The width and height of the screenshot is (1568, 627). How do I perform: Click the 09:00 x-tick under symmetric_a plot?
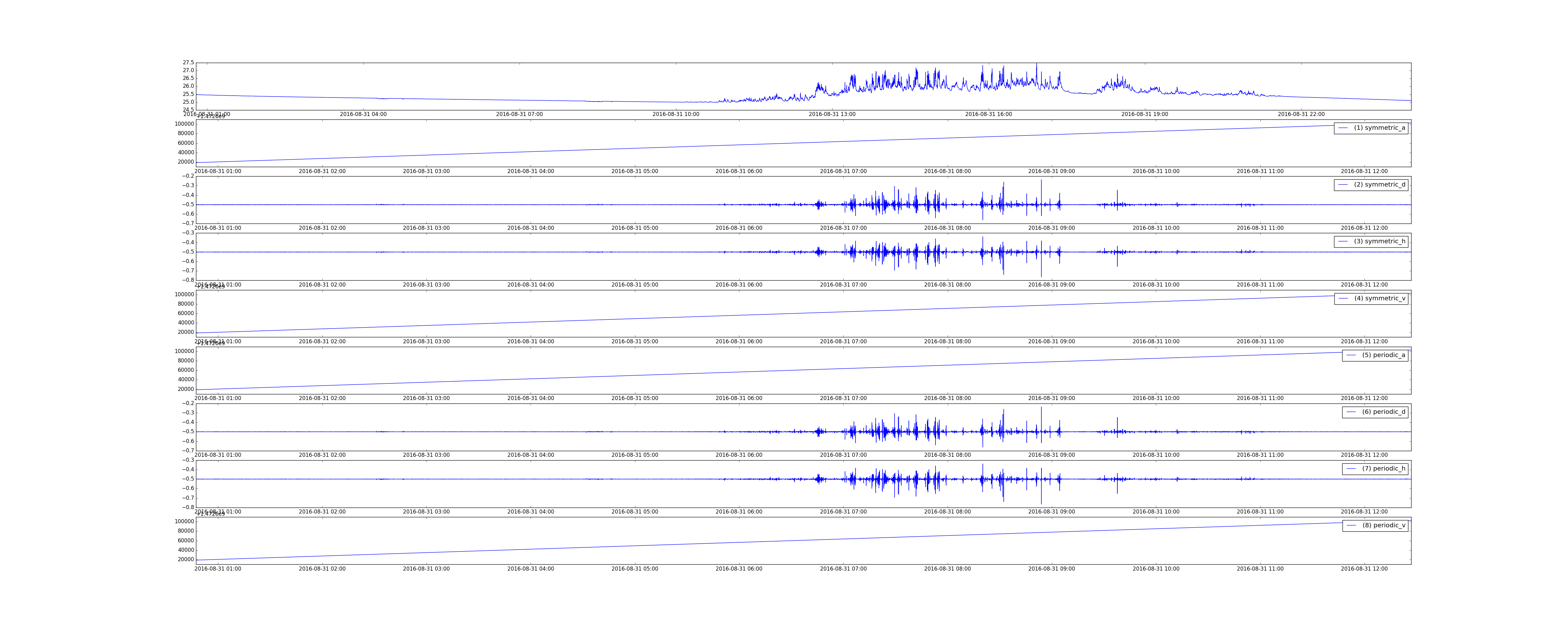point(1052,171)
